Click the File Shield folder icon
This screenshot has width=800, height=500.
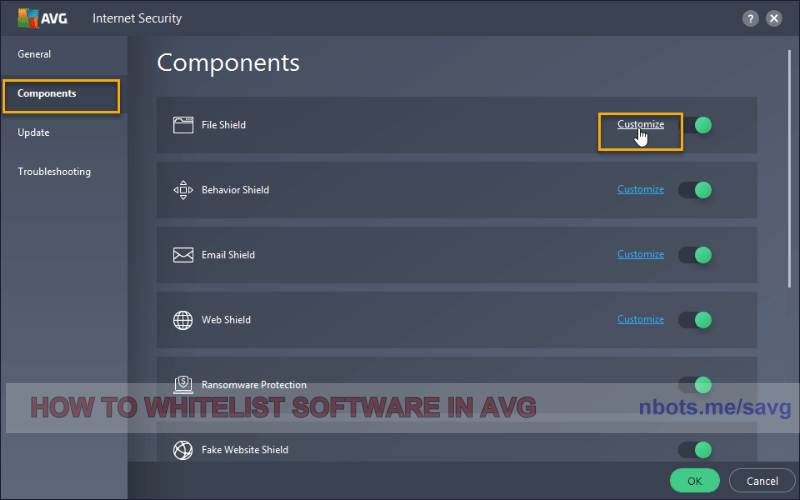(183, 125)
